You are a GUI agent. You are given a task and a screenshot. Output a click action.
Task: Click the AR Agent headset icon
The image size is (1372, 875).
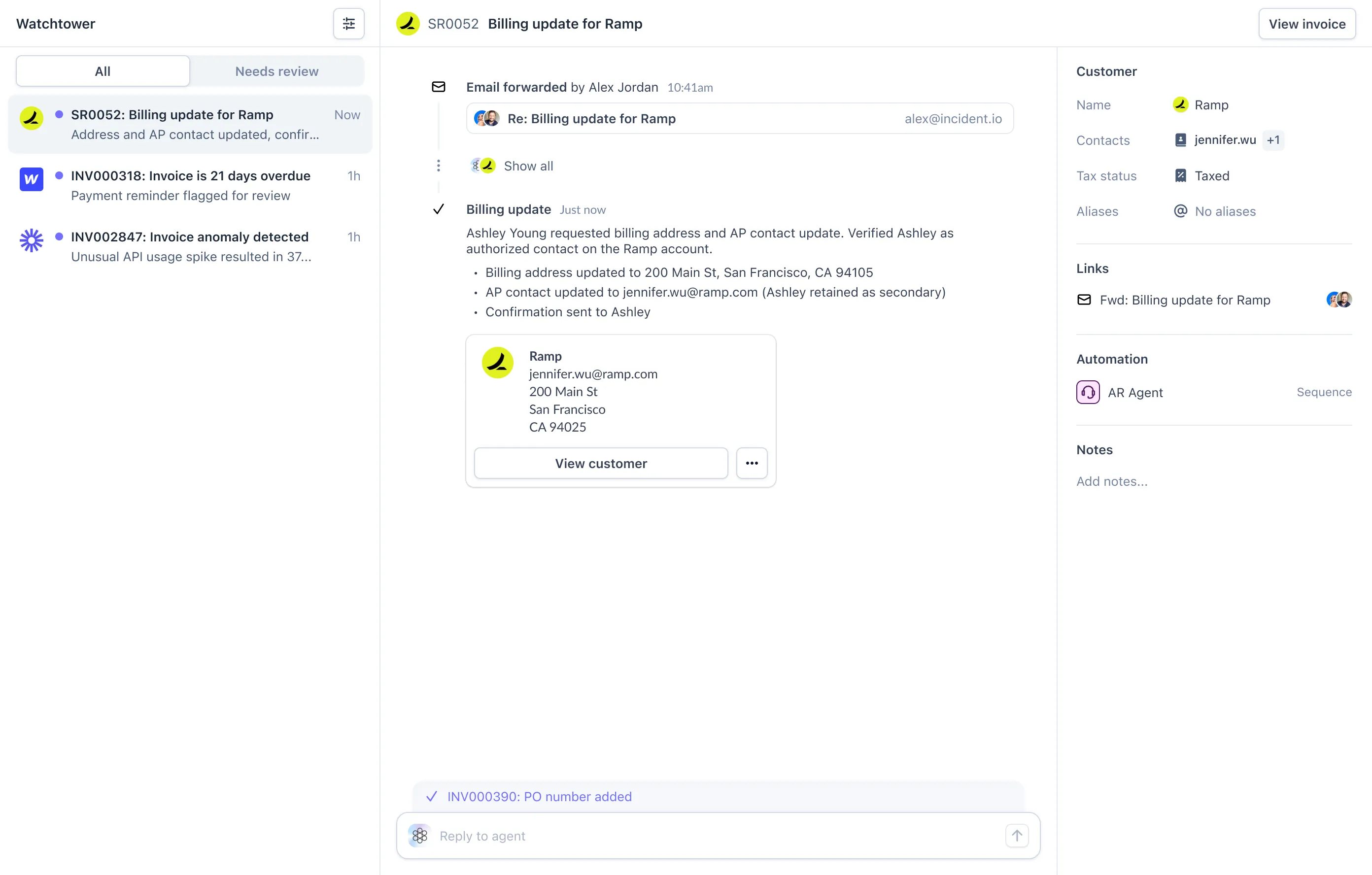[1087, 393]
